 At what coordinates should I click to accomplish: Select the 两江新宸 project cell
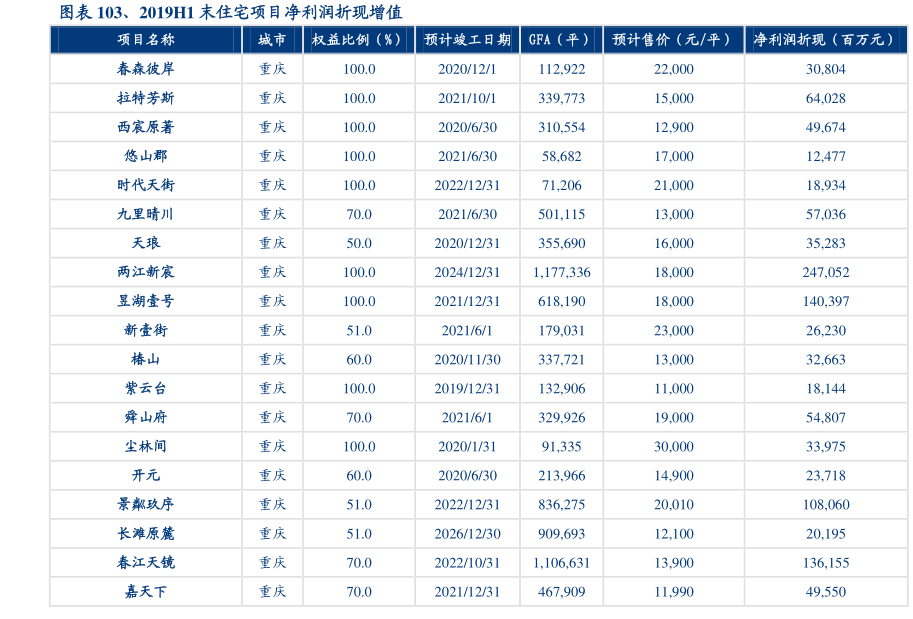(145, 272)
